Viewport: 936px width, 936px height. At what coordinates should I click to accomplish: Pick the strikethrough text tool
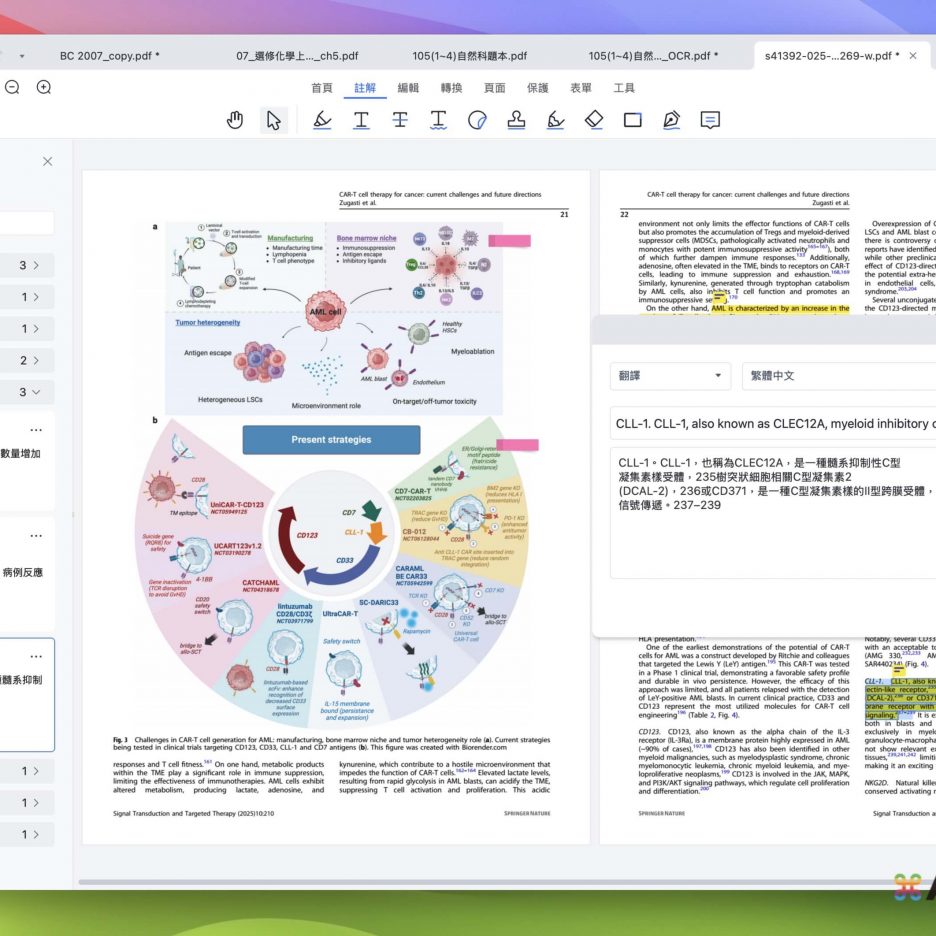click(400, 121)
